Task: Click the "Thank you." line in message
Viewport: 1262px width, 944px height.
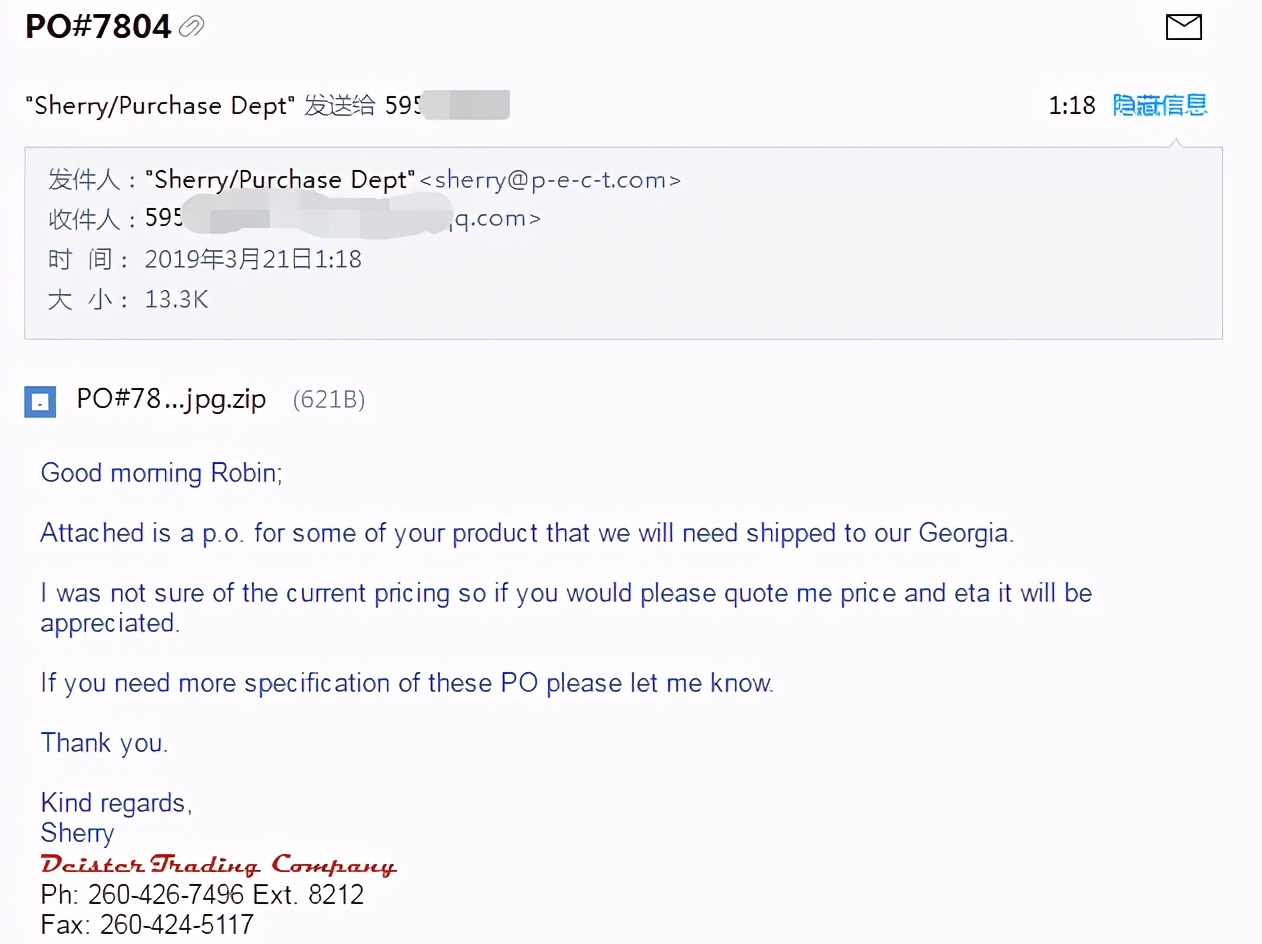Action: (104, 743)
